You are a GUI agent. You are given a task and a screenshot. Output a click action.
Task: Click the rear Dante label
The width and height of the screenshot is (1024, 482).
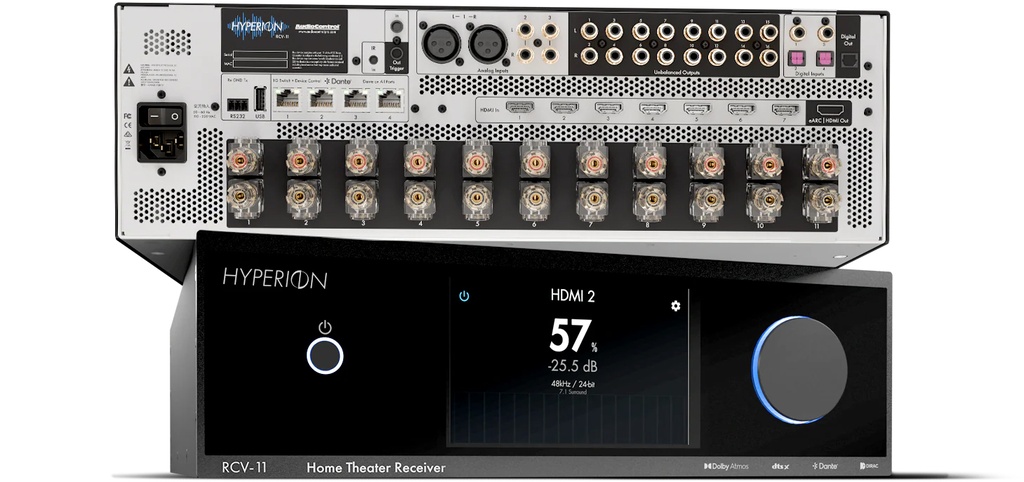point(338,80)
